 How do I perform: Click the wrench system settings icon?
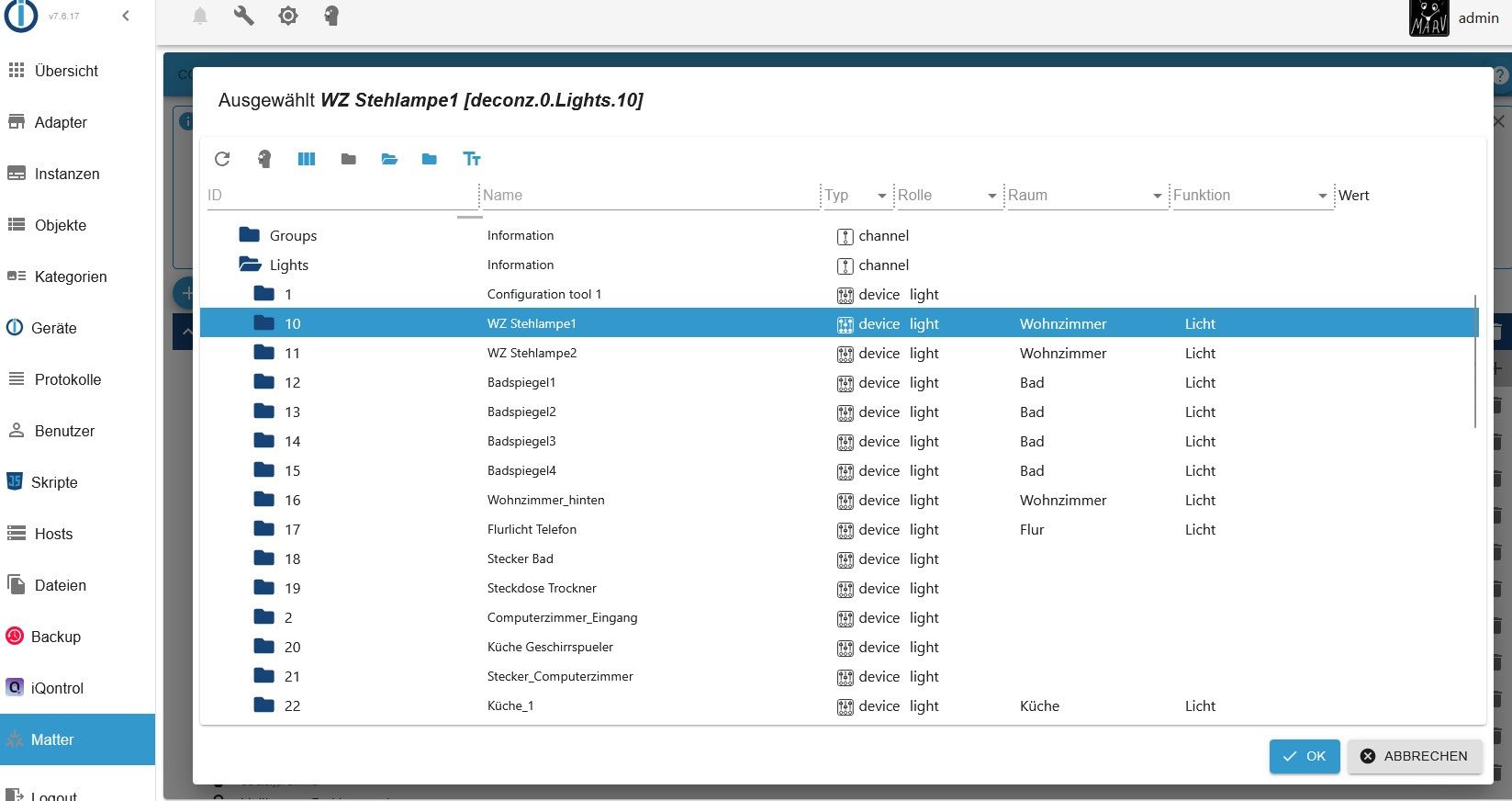(244, 16)
